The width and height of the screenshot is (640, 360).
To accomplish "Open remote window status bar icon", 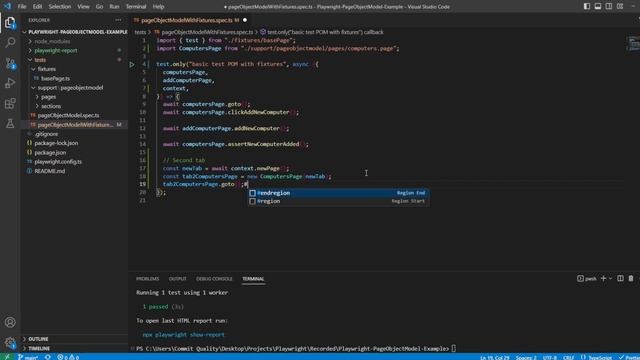I will click(x=7, y=357).
